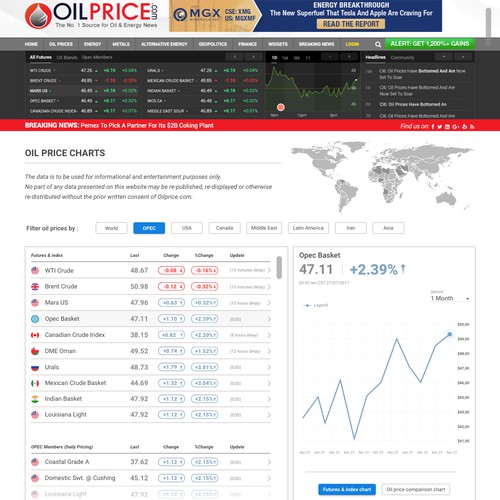
Task: Click the Oman flag beside DME Oman
Action: [x=35, y=351]
